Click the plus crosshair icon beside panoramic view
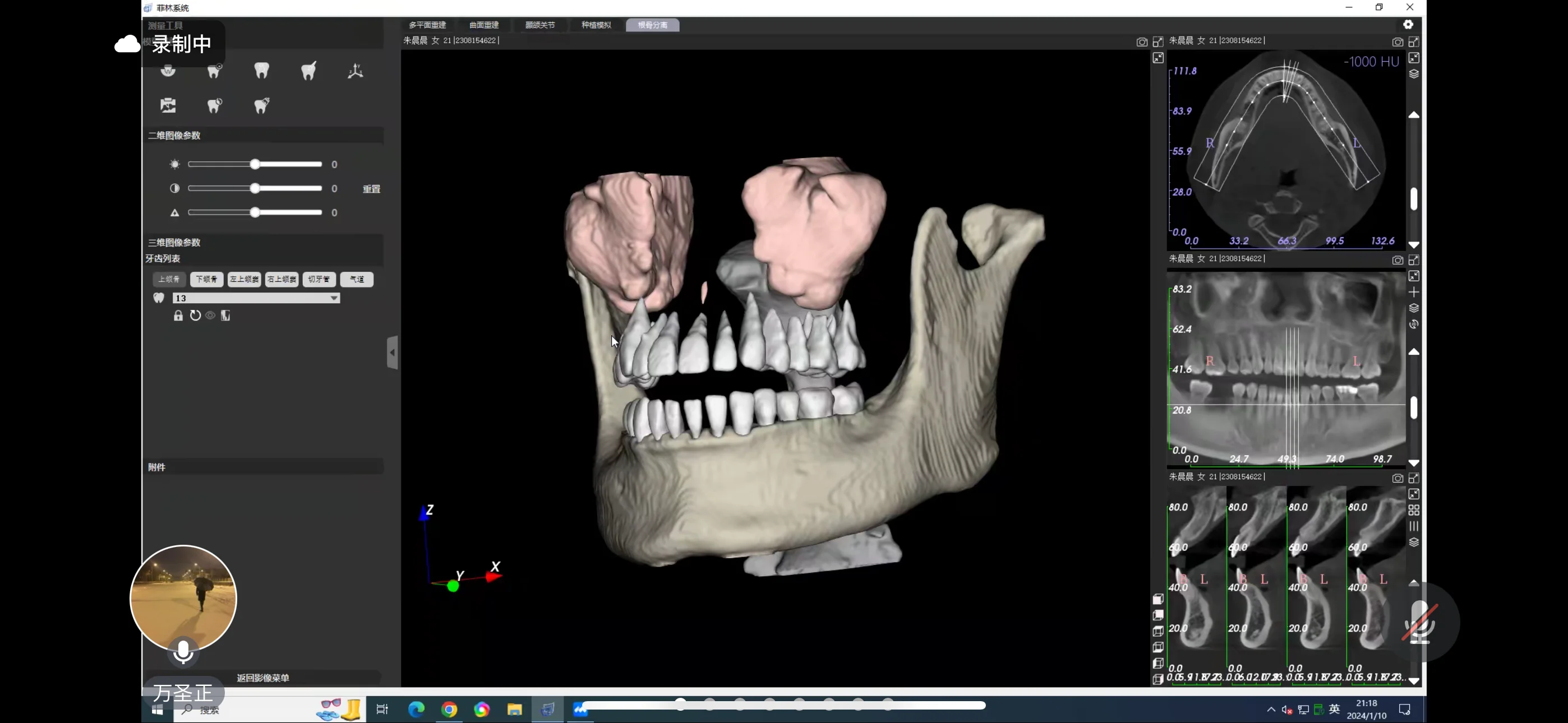 (x=1413, y=292)
